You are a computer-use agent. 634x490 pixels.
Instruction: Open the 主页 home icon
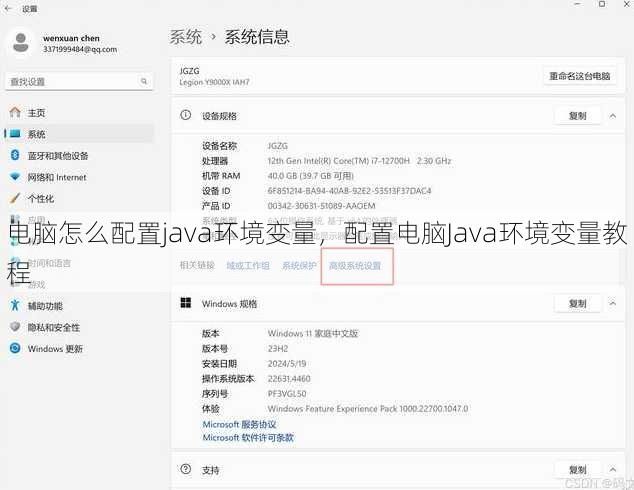[15, 112]
